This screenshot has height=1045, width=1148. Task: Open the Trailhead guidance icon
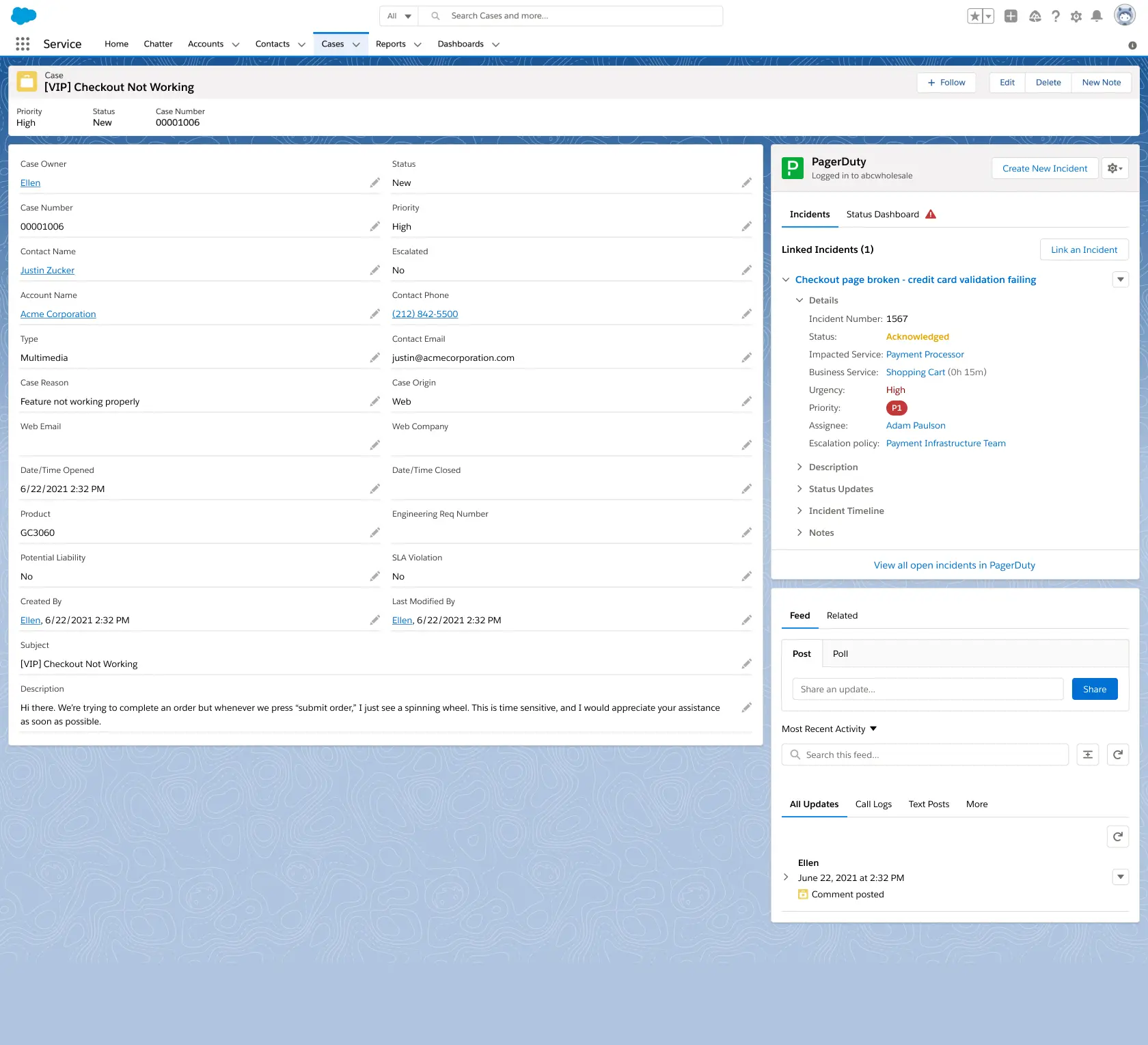pyautogui.click(x=1035, y=16)
